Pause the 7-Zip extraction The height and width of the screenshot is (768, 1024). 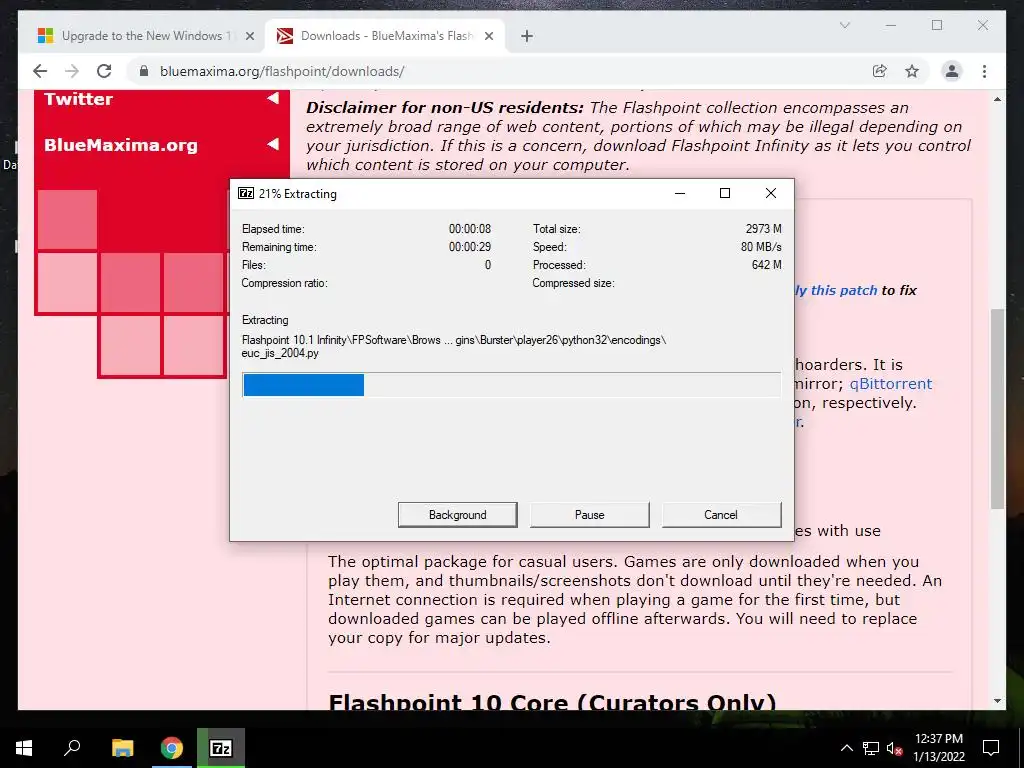click(x=589, y=515)
